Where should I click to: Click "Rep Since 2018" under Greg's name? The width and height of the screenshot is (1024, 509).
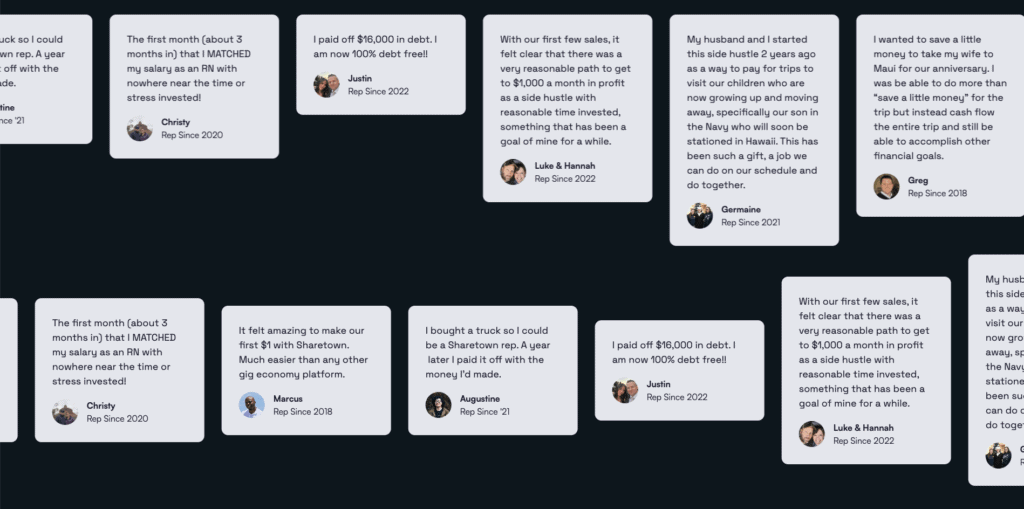tap(937, 193)
